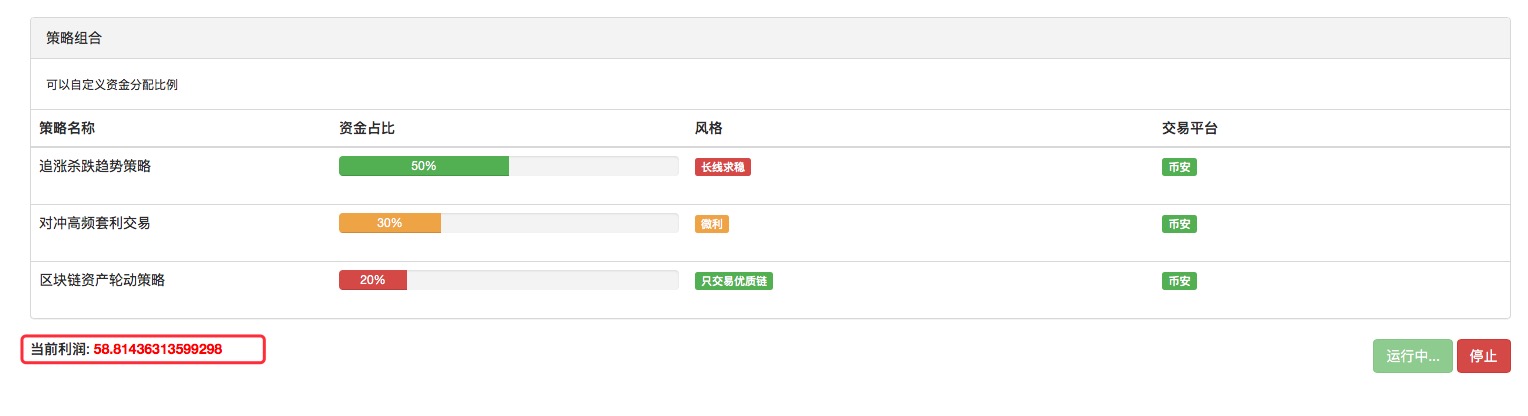Click the 长线求稳 red style tag
Viewport: 1528px width, 416px height.
pos(723,167)
